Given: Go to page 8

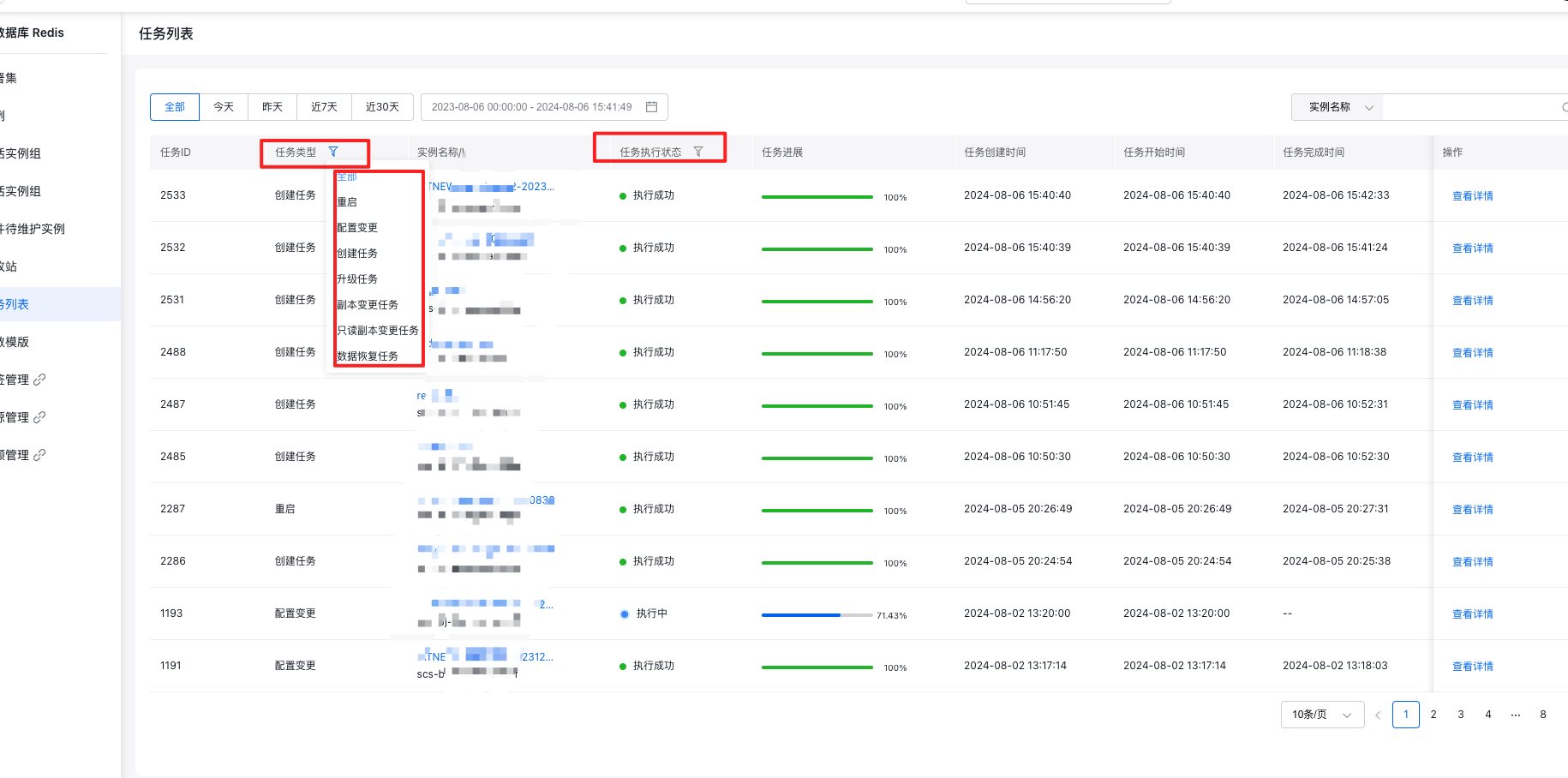Looking at the screenshot, I should (1543, 715).
